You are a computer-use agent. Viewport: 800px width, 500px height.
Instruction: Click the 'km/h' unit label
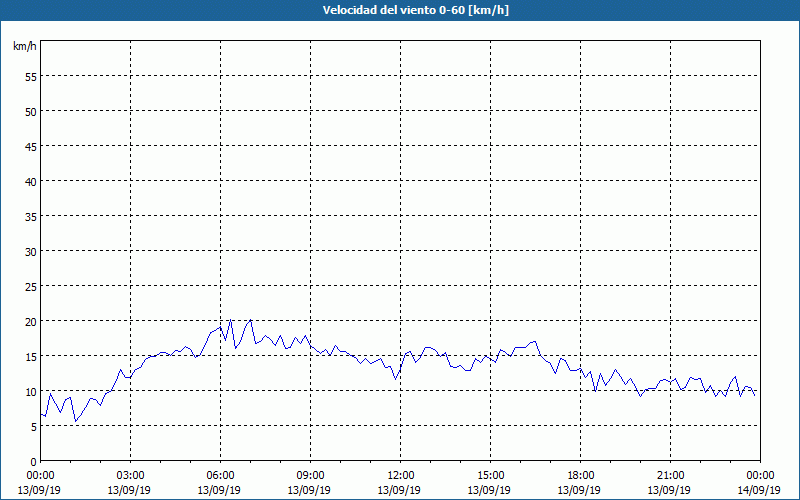point(24,46)
